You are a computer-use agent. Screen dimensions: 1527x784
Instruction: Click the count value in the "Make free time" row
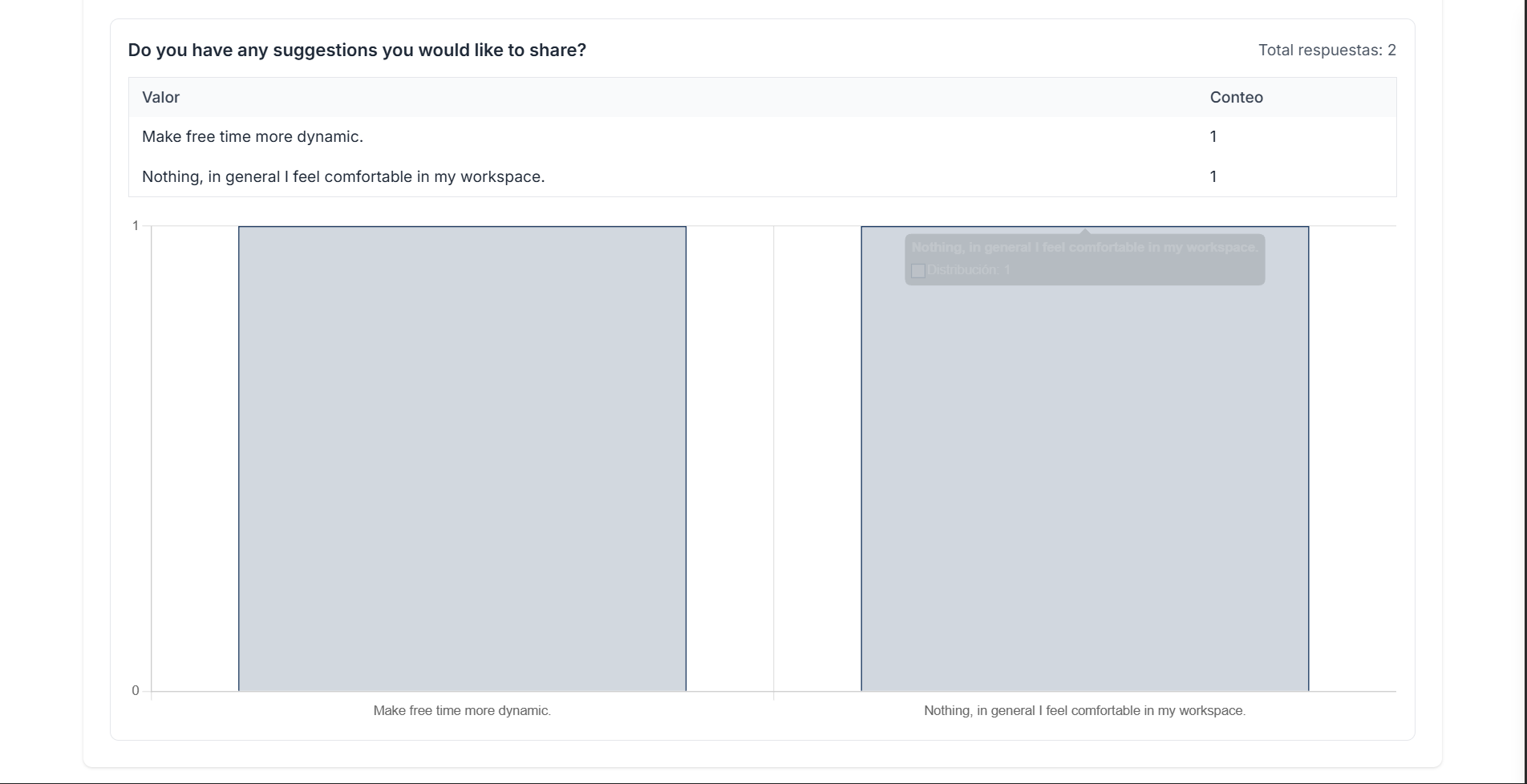tap(1213, 136)
